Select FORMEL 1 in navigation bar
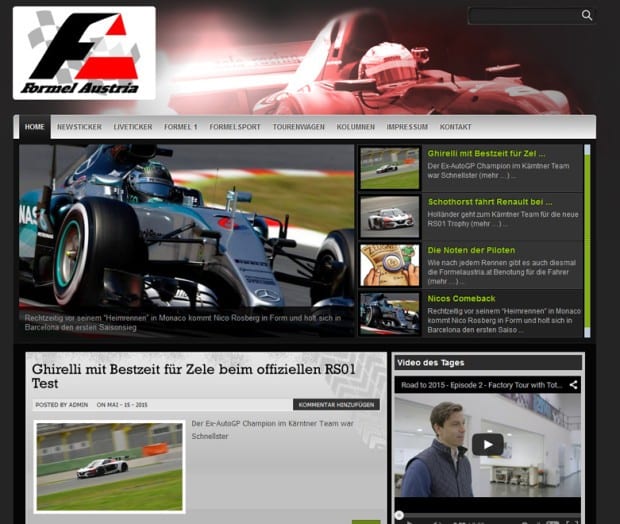Image resolution: width=620 pixels, height=524 pixels. (x=181, y=127)
